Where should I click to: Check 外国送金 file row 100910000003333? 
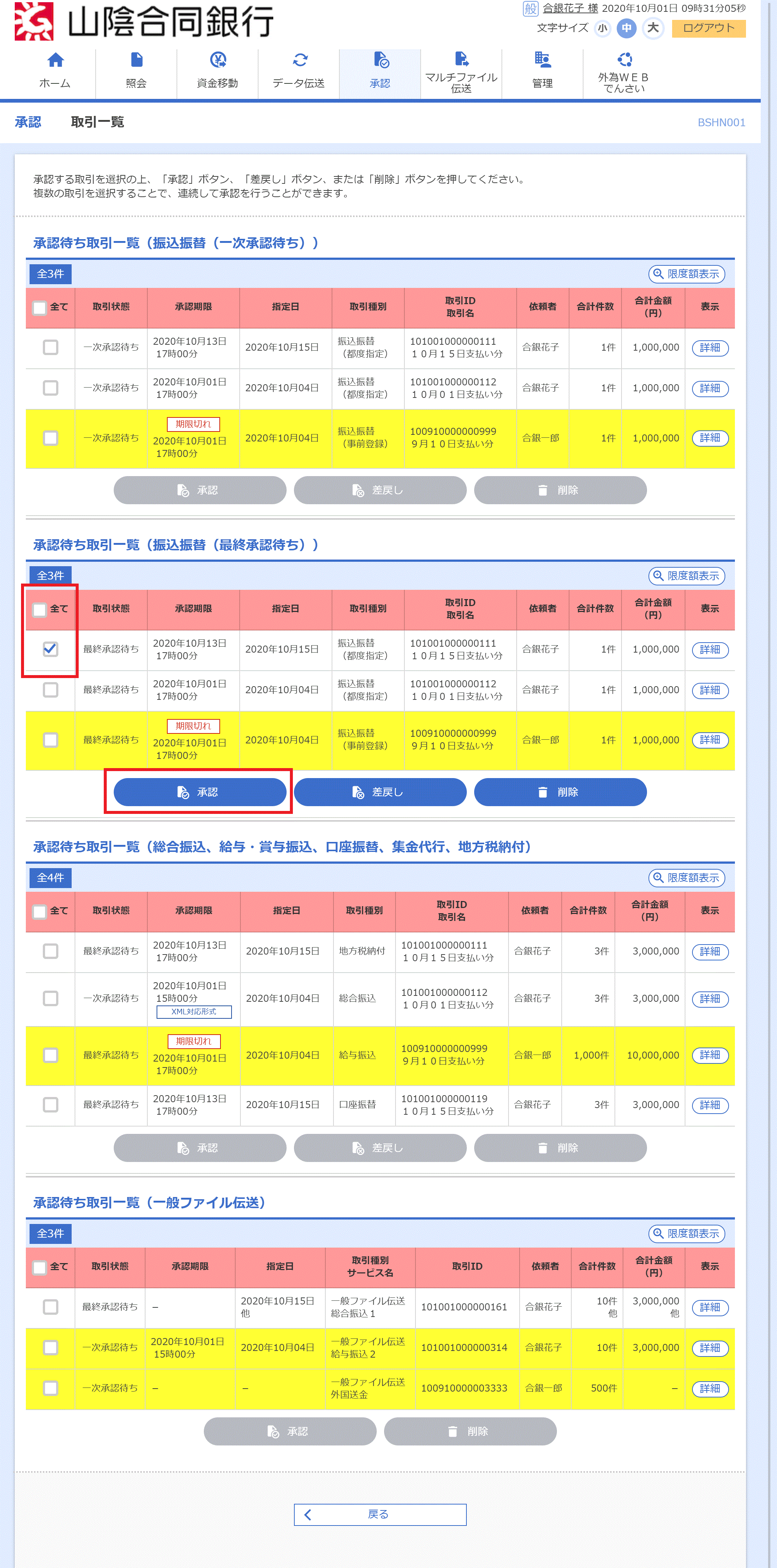[51, 1389]
